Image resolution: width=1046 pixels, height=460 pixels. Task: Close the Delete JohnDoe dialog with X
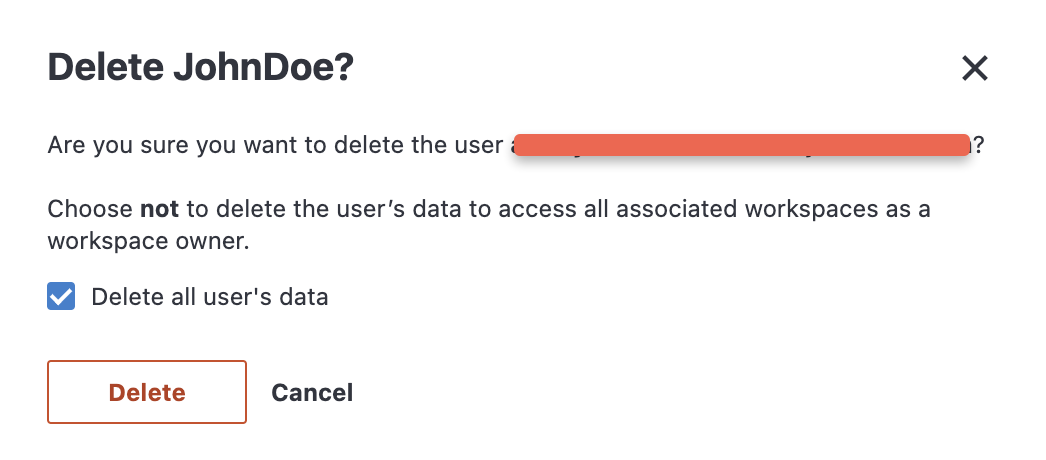[974, 68]
